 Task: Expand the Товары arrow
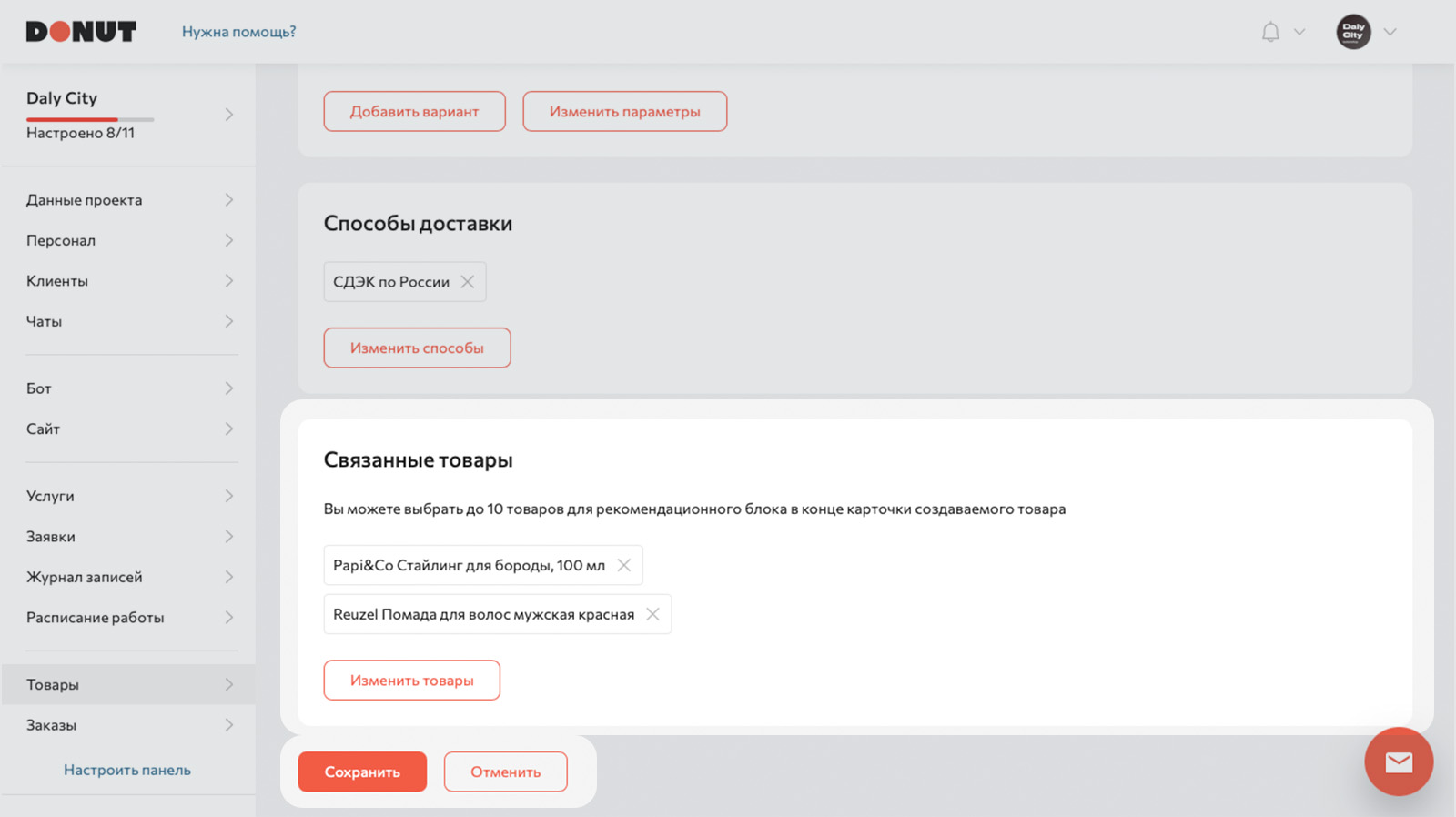tap(229, 684)
